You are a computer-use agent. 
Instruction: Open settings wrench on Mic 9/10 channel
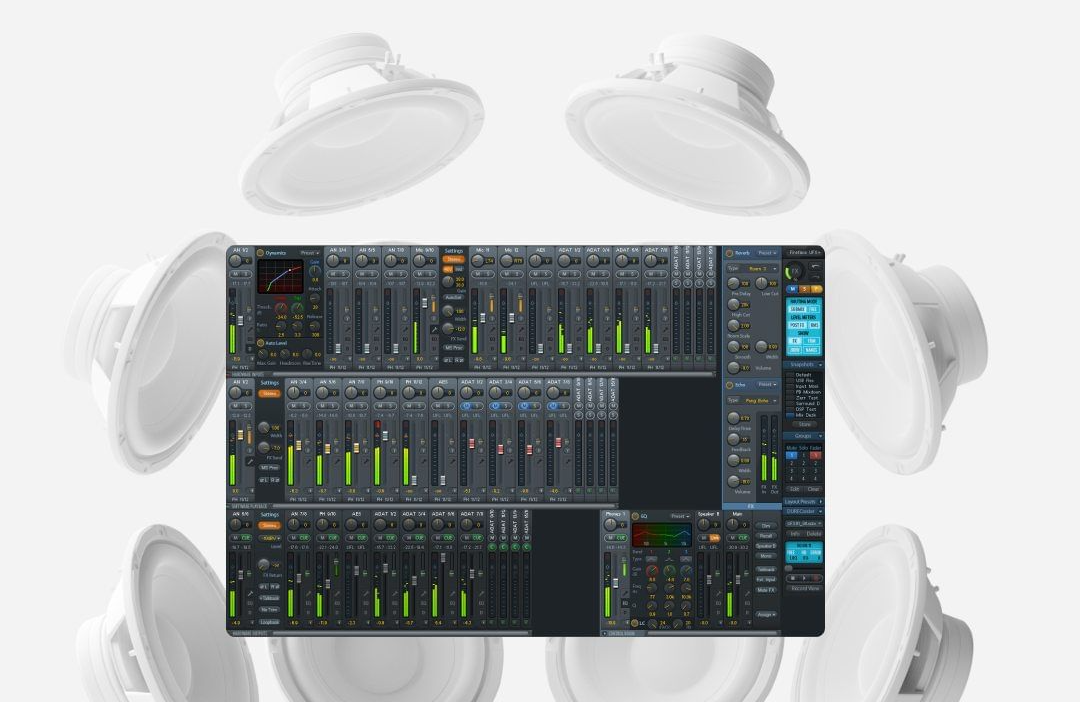[433, 328]
